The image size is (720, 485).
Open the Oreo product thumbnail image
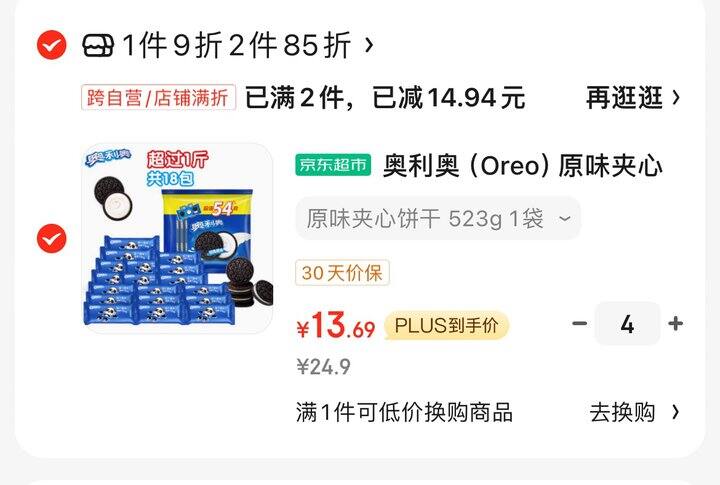[178, 238]
